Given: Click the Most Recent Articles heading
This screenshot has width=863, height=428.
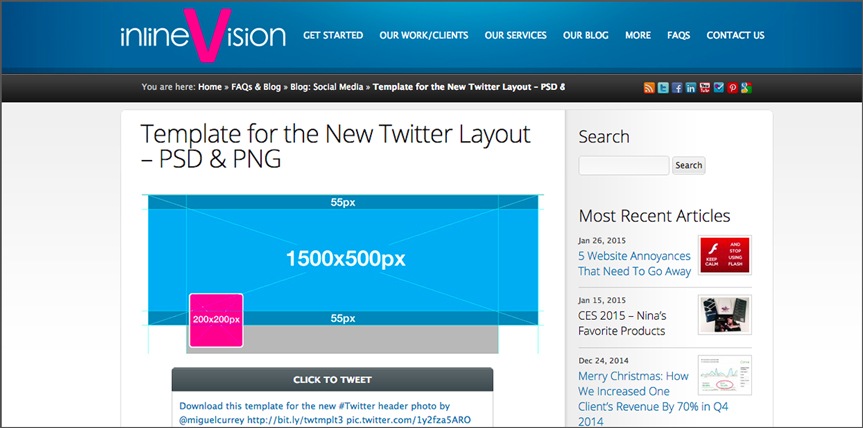Looking at the screenshot, I should [x=654, y=216].
